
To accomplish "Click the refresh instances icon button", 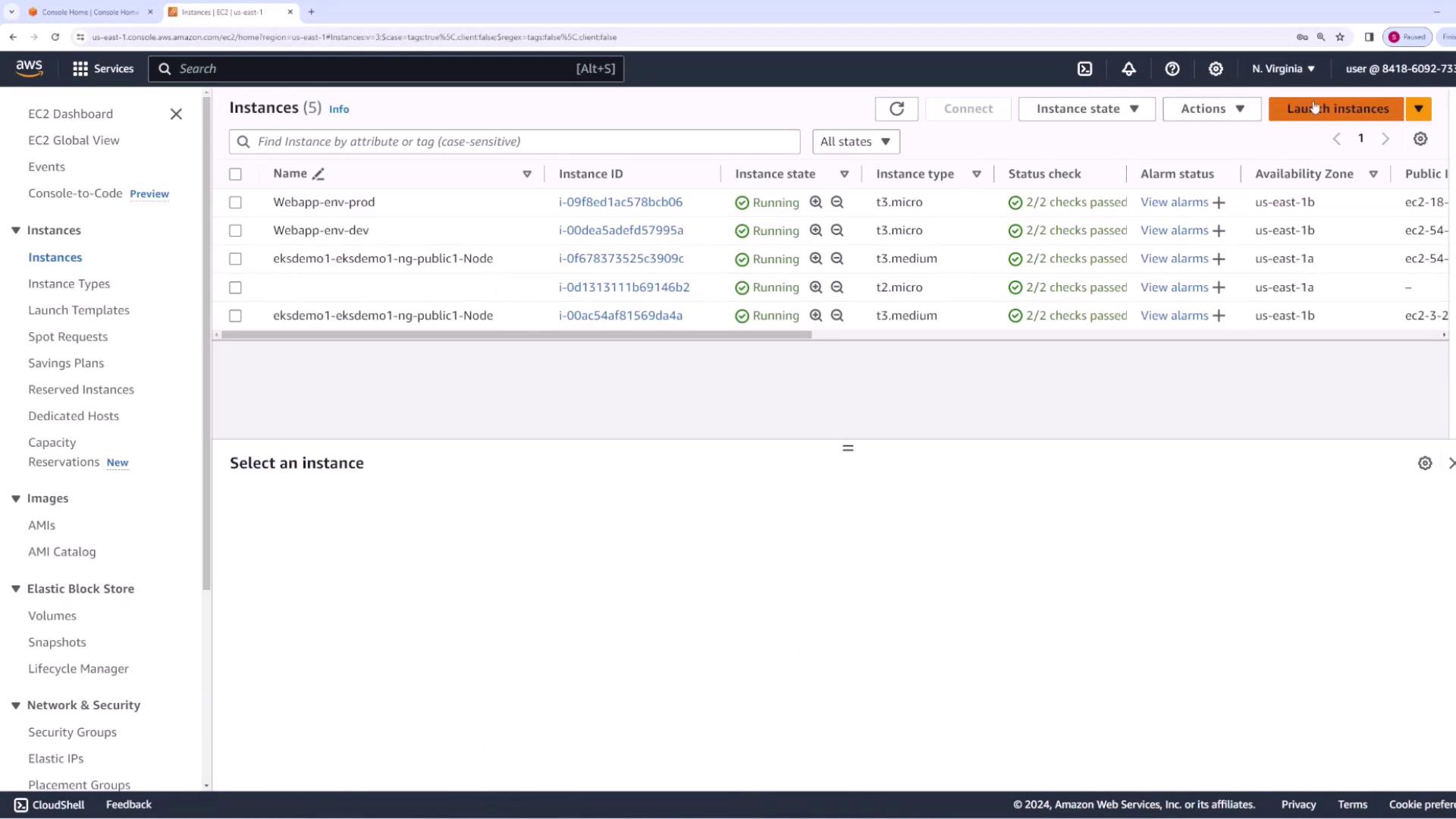I will point(896,108).
